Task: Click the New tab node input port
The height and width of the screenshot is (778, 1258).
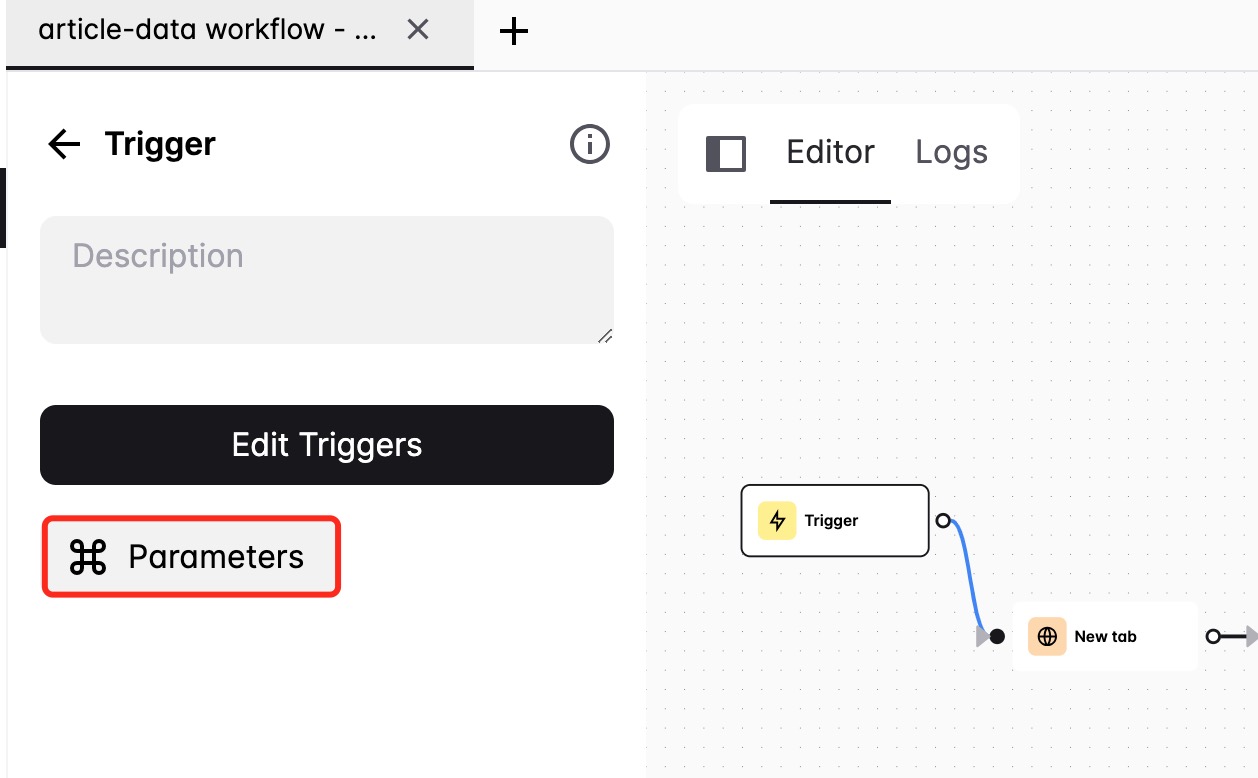Action: coord(997,637)
